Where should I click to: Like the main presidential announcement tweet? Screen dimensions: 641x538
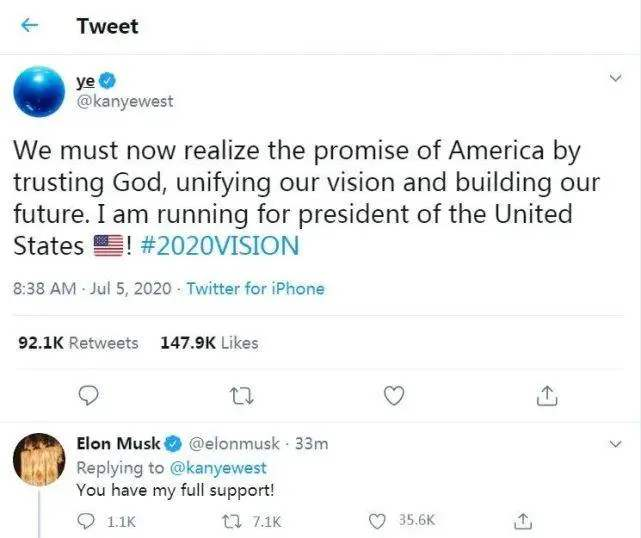point(394,396)
